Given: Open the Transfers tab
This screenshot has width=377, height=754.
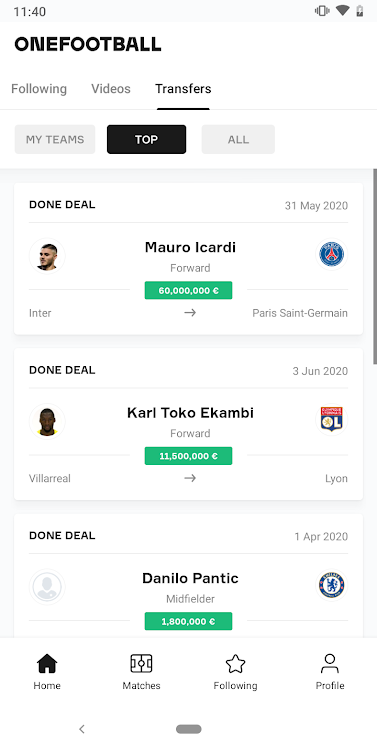Looking at the screenshot, I should 183,89.
